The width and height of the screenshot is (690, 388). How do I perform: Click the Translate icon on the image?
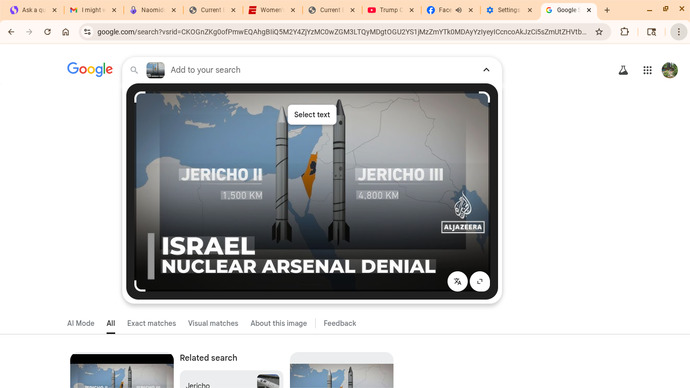tap(457, 282)
